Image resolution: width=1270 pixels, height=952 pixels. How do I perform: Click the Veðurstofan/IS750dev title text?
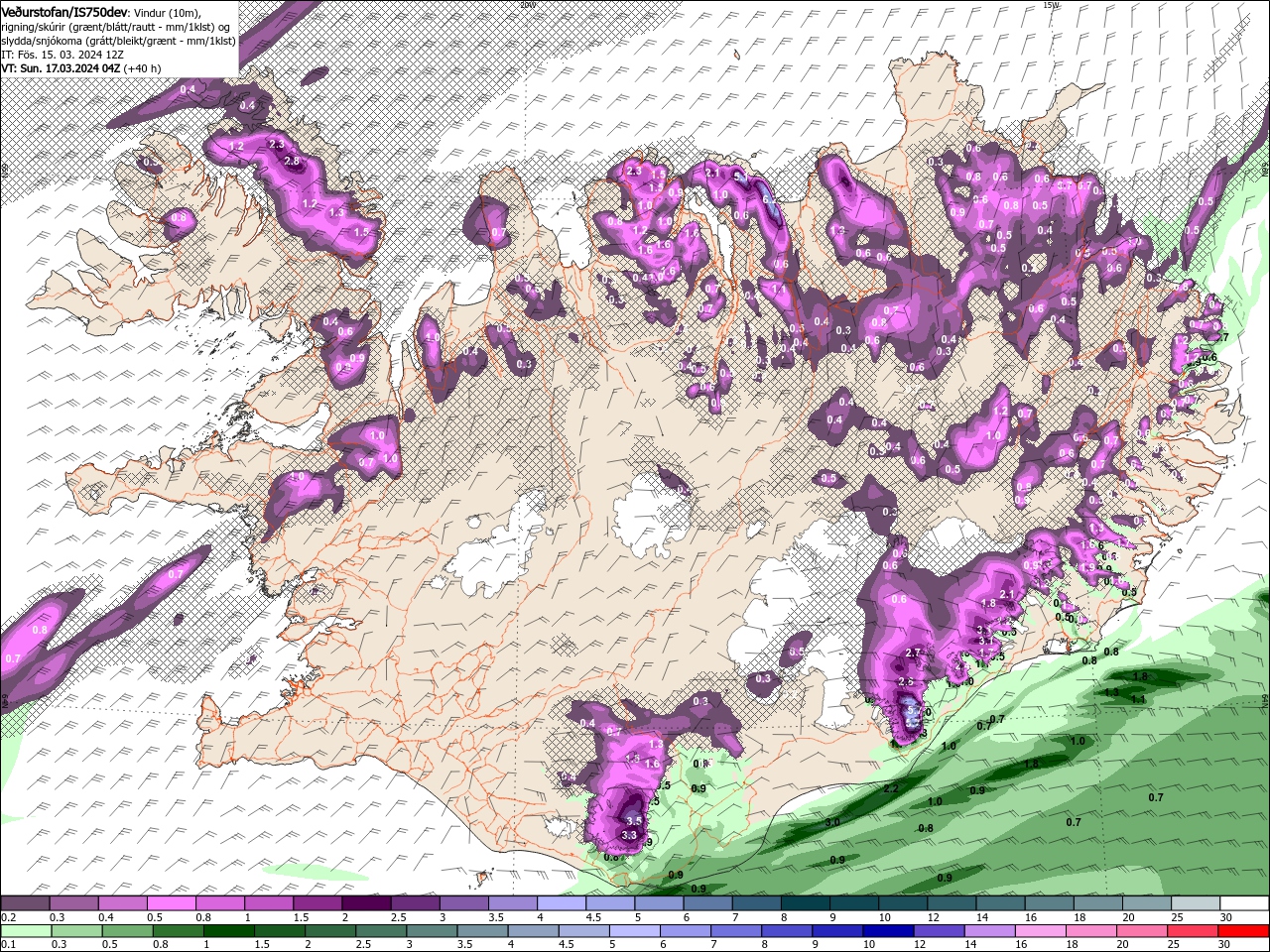tap(64, 11)
